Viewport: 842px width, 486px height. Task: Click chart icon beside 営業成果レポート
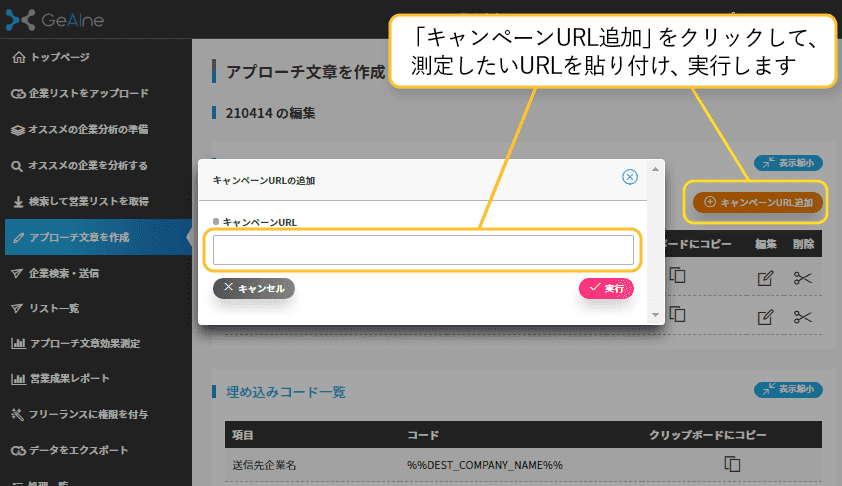point(18,379)
